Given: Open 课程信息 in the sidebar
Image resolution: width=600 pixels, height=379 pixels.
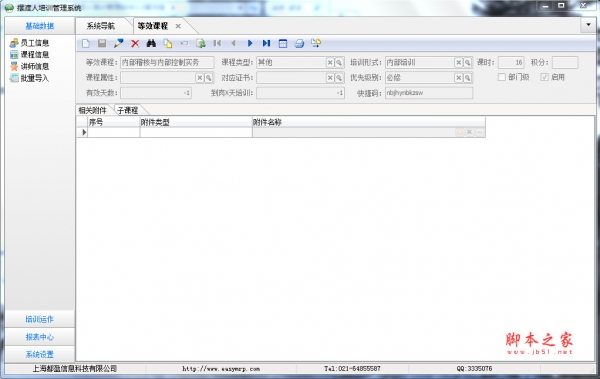Looking at the screenshot, I should 29,55.
